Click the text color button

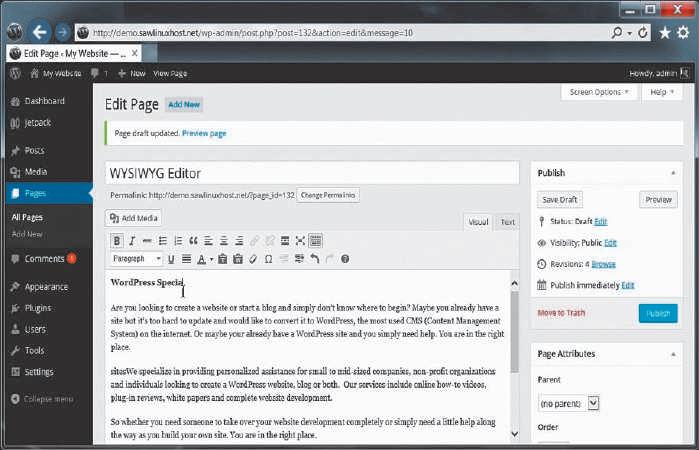click(201, 259)
